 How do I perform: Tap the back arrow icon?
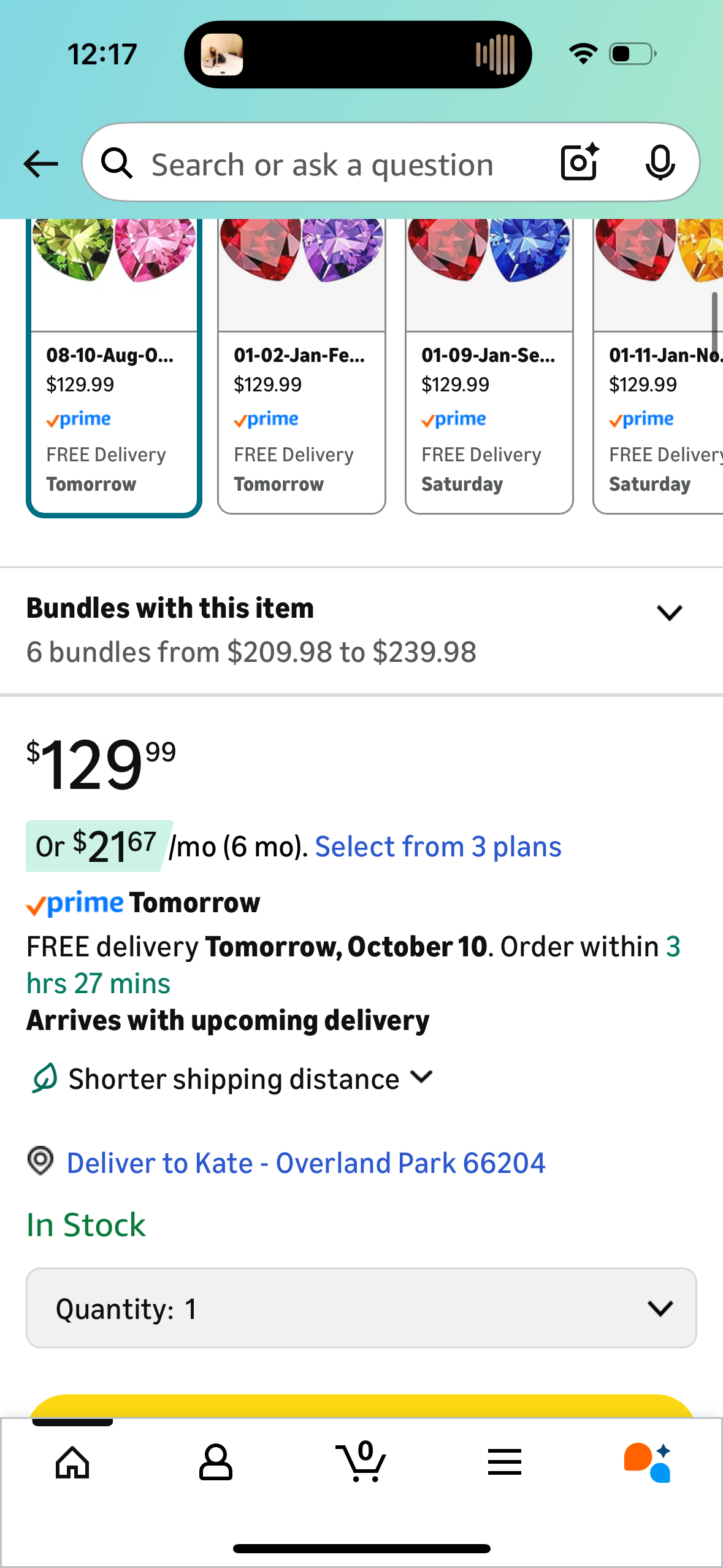point(41,164)
